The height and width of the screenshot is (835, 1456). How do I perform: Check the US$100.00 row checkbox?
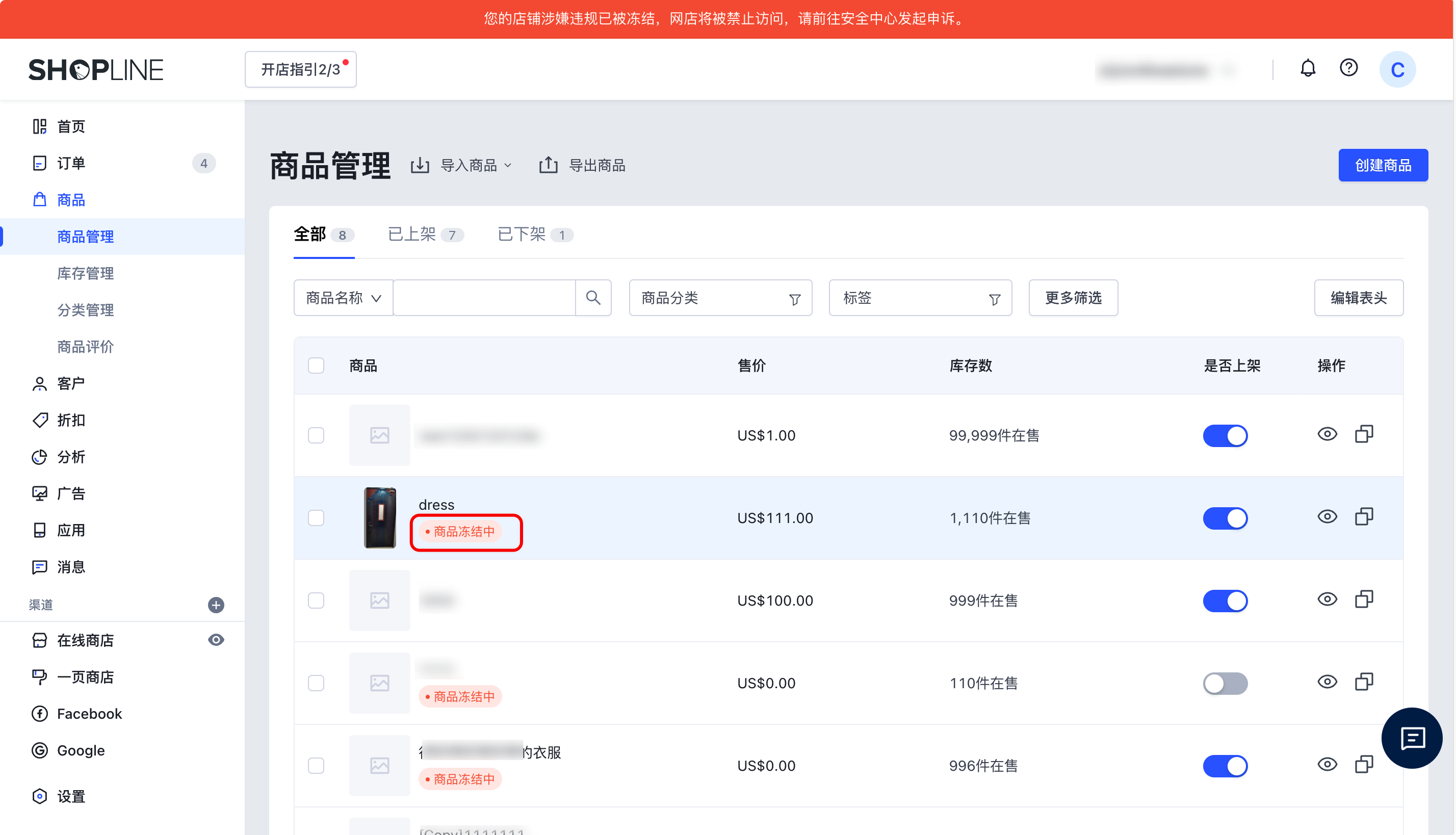coord(316,601)
